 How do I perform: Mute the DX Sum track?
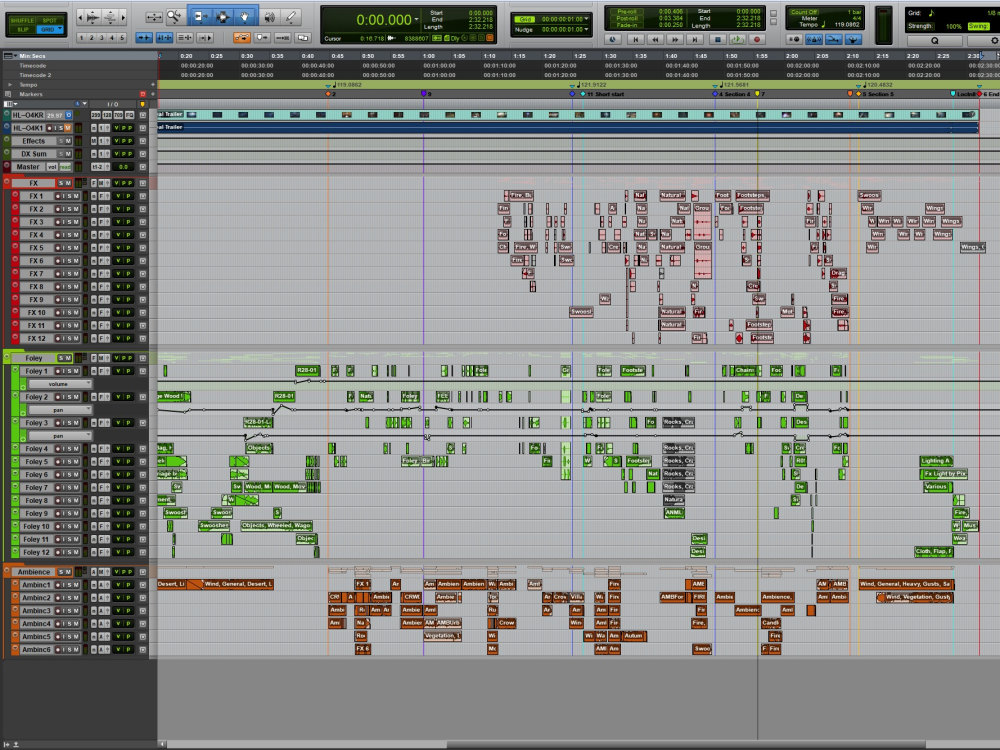coord(68,154)
